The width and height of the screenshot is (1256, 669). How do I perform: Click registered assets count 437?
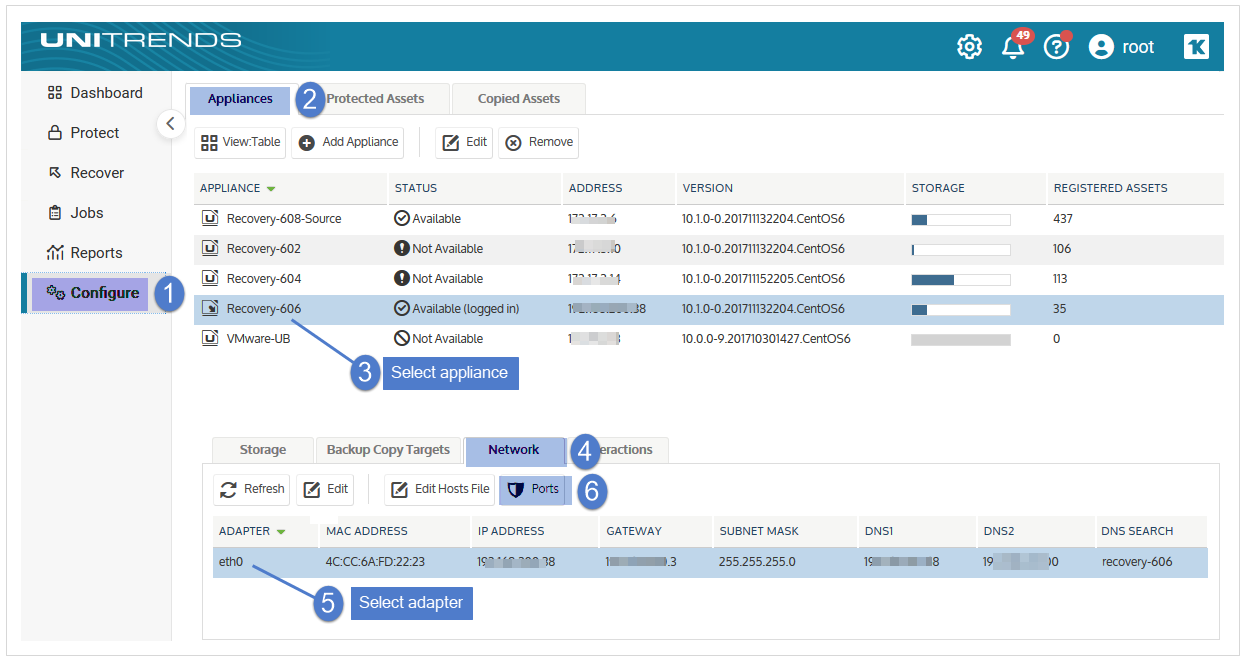point(1063,219)
